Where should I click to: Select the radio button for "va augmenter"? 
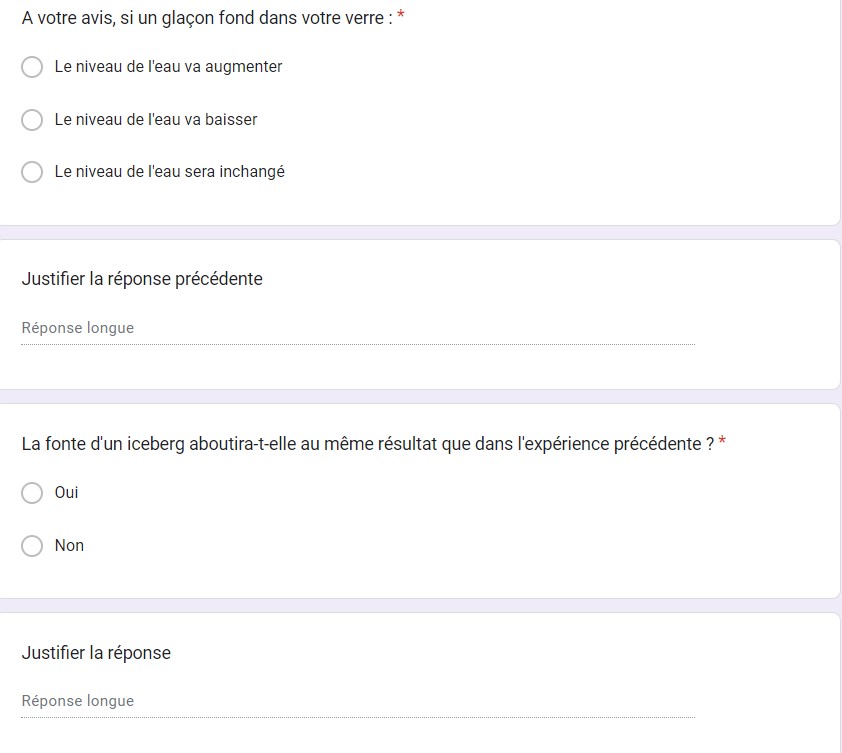pyautogui.click(x=32, y=67)
